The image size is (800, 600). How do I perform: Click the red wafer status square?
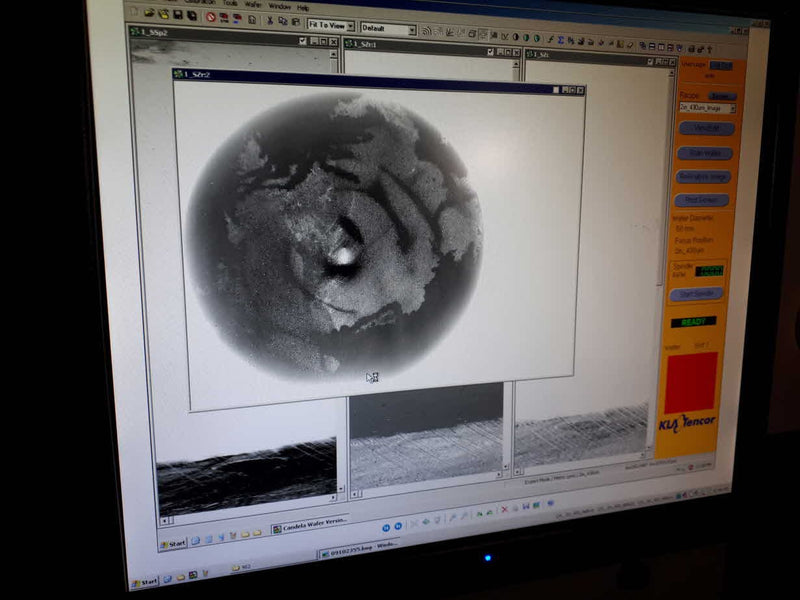(x=691, y=382)
